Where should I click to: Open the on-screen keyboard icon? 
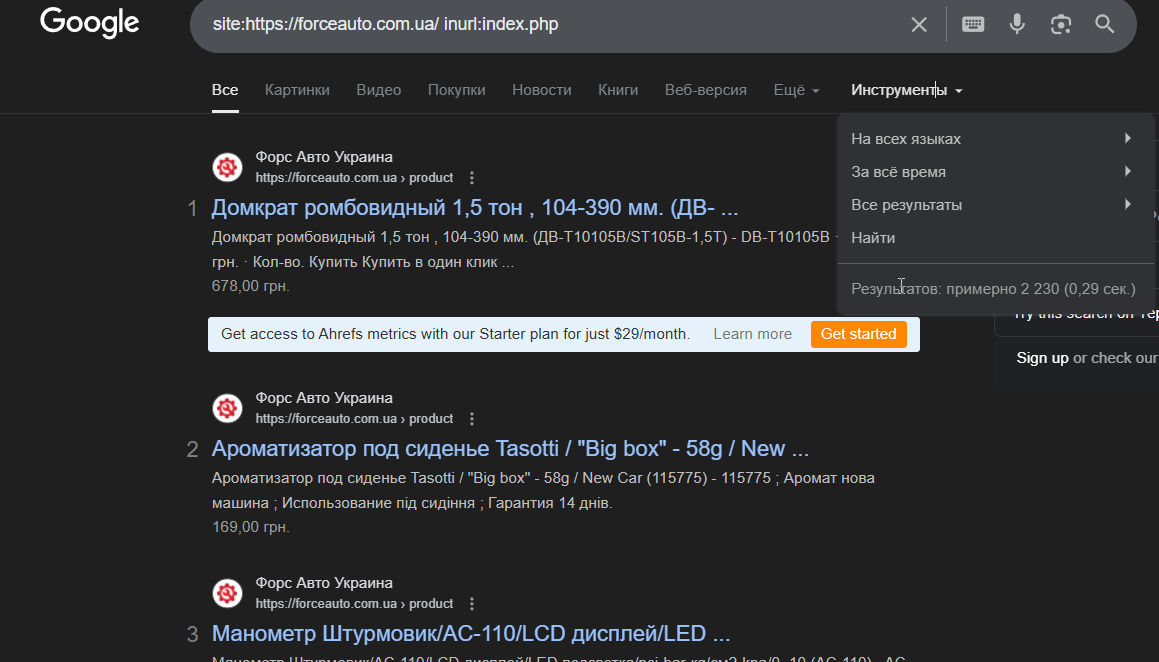click(x=973, y=24)
